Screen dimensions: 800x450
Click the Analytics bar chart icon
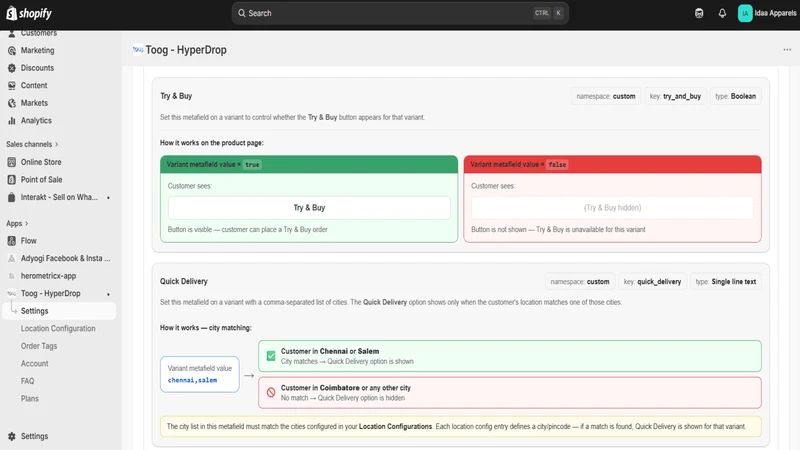coord(12,120)
